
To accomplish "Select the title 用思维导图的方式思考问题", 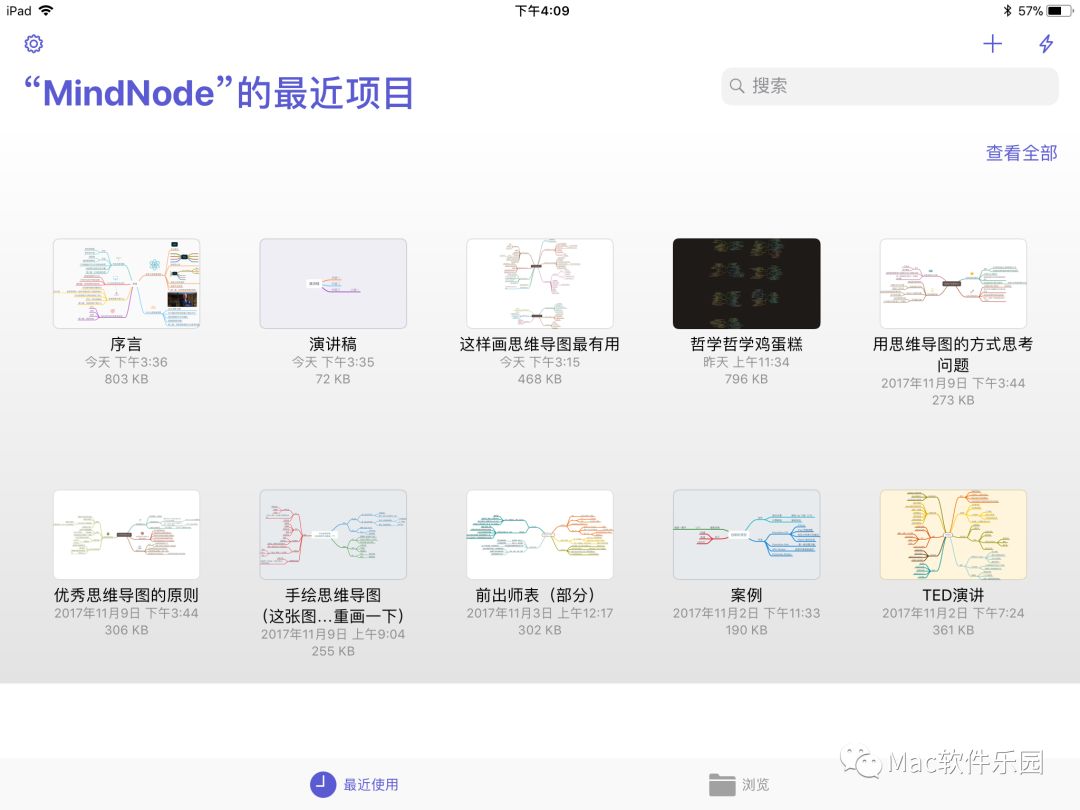I will [953, 354].
